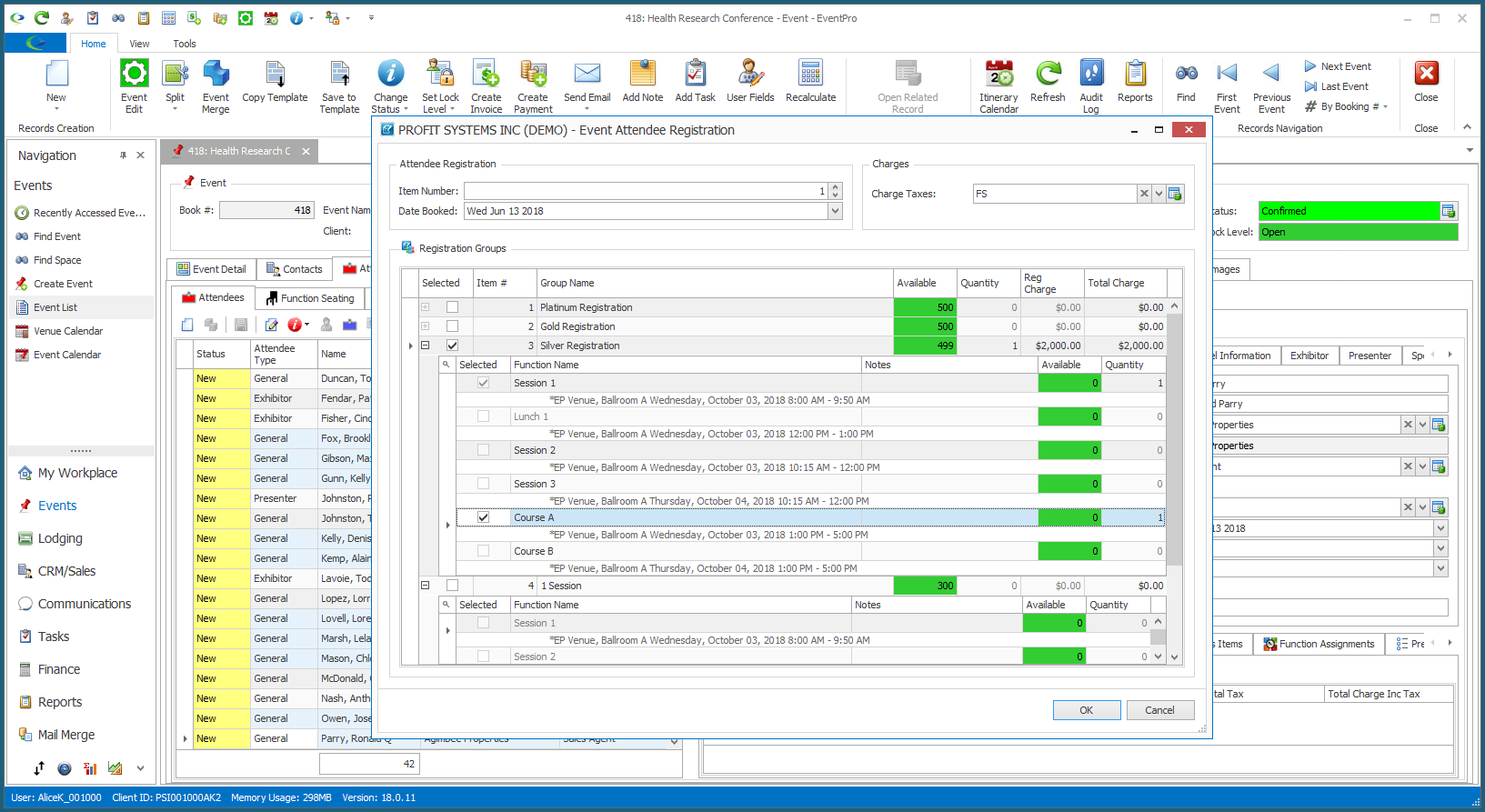Screen dimensions: 1485x812
Task: Click the Split ribbon icon
Action: tap(175, 75)
